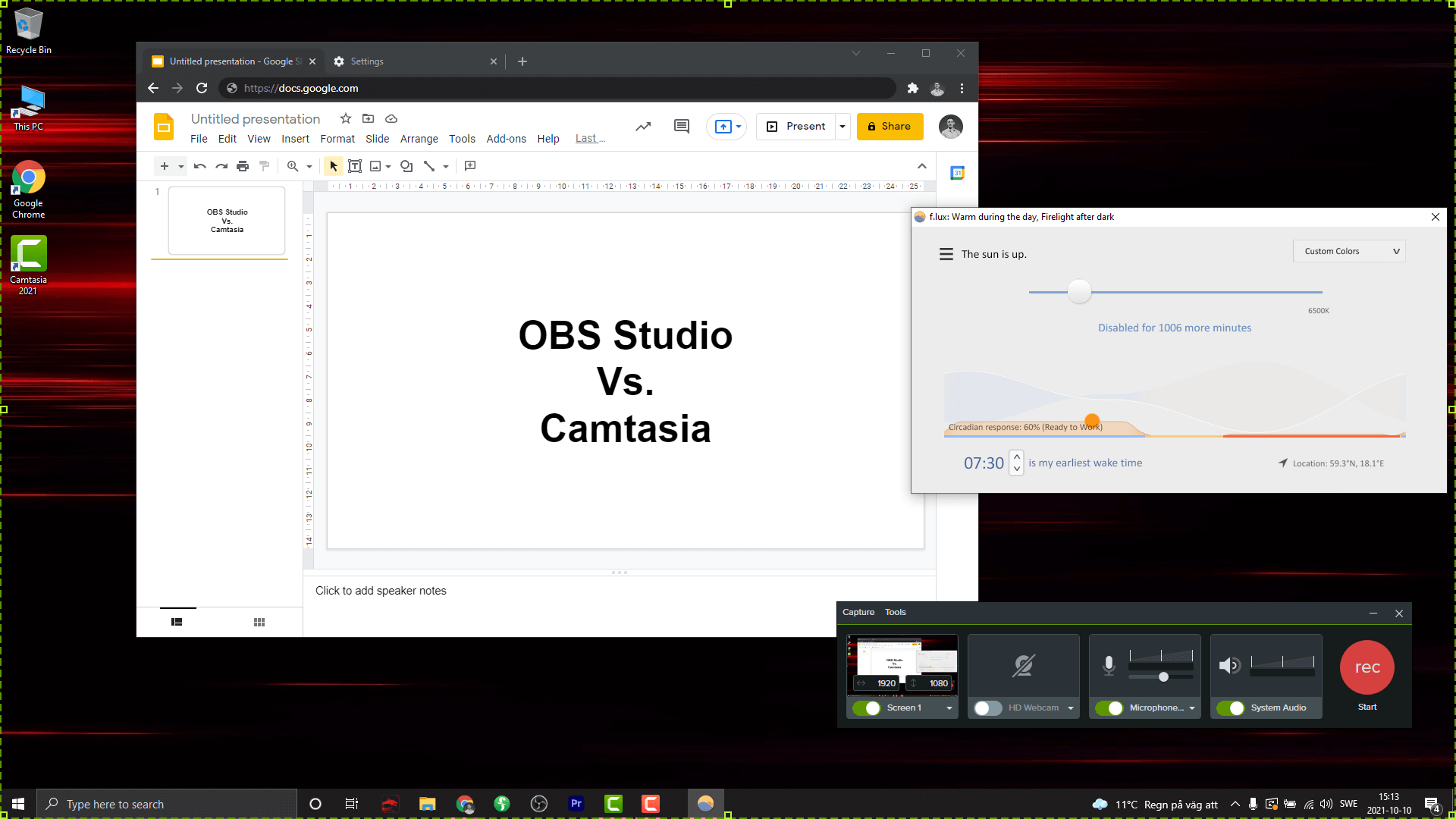
Task: Expand the Microphone selection dropdown
Action: pos(1192,708)
